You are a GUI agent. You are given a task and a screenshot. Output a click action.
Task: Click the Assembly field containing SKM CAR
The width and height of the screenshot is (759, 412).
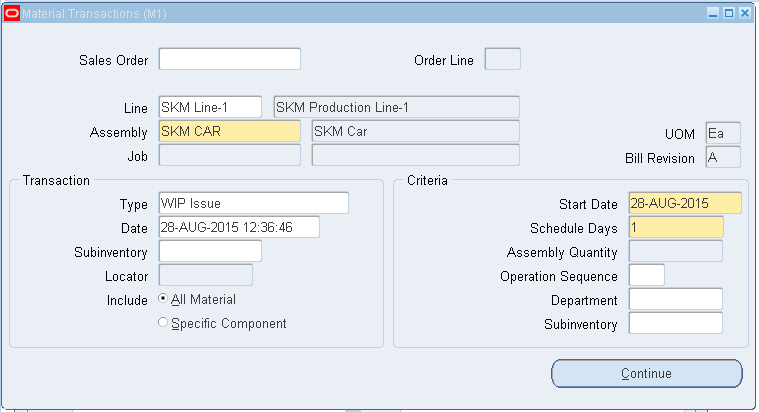click(x=229, y=131)
